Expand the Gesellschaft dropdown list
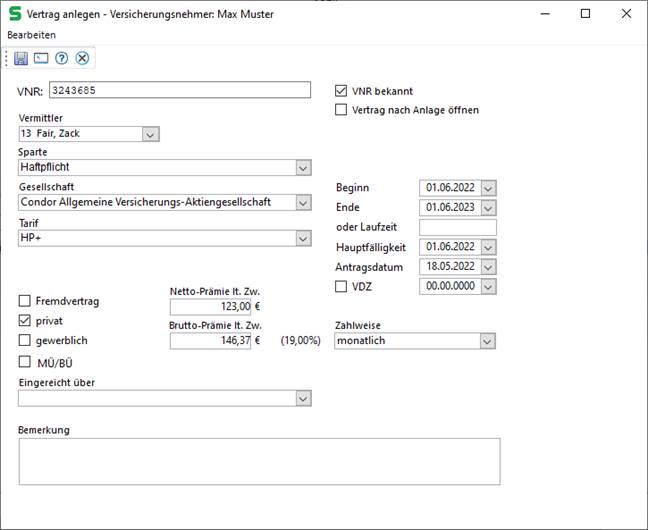 [x=303, y=203]
